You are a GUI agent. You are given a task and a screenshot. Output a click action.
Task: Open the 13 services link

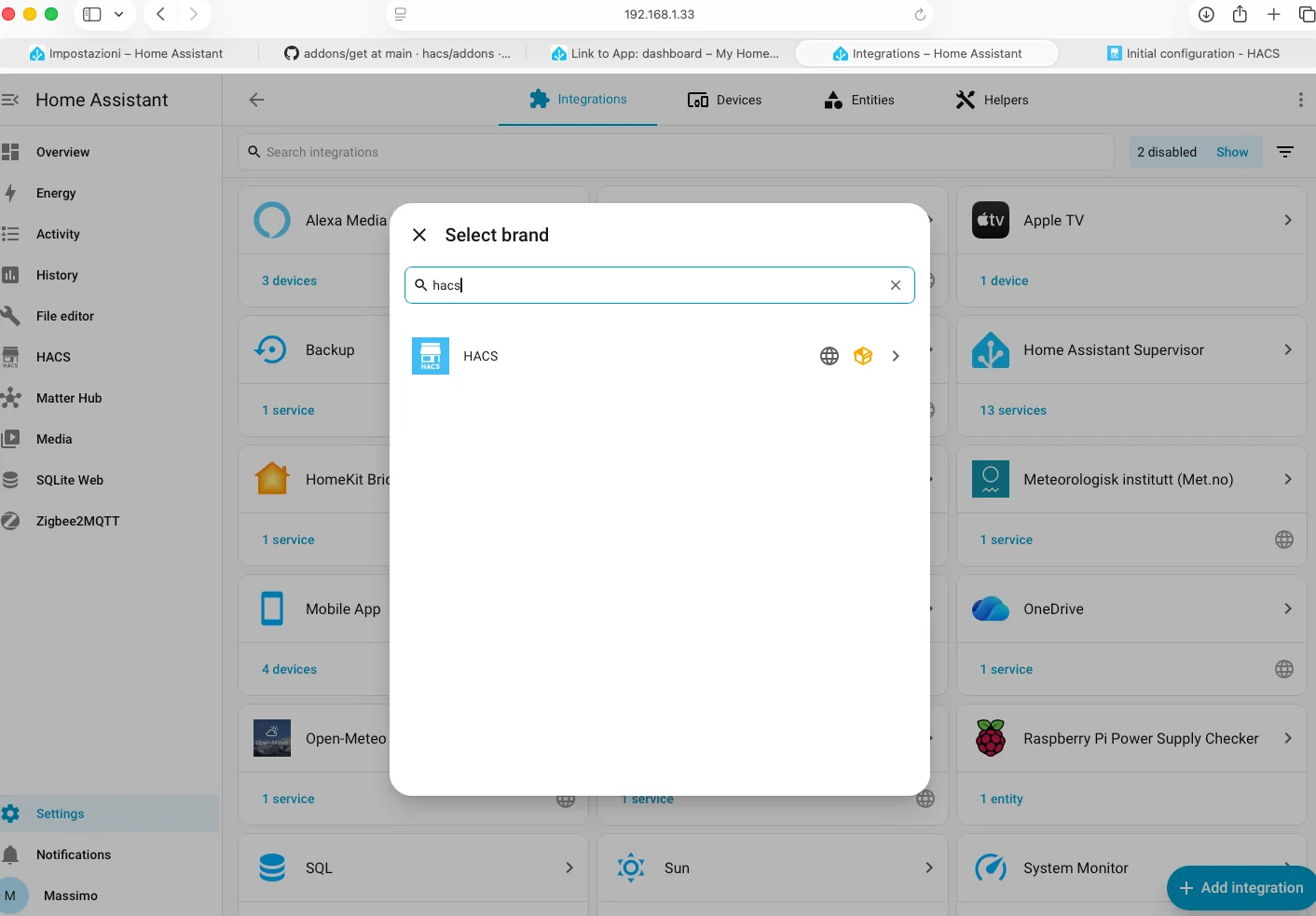(x=1013, y=410)
